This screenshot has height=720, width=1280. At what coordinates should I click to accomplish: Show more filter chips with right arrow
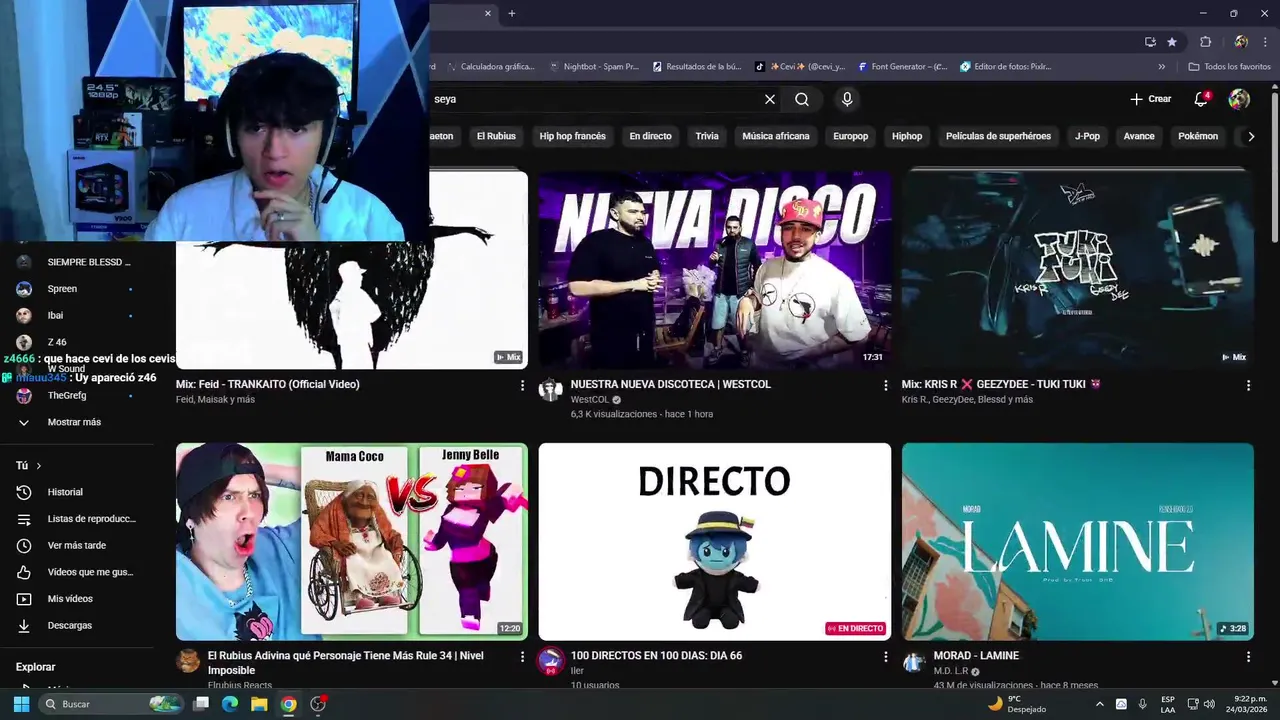1251,136
